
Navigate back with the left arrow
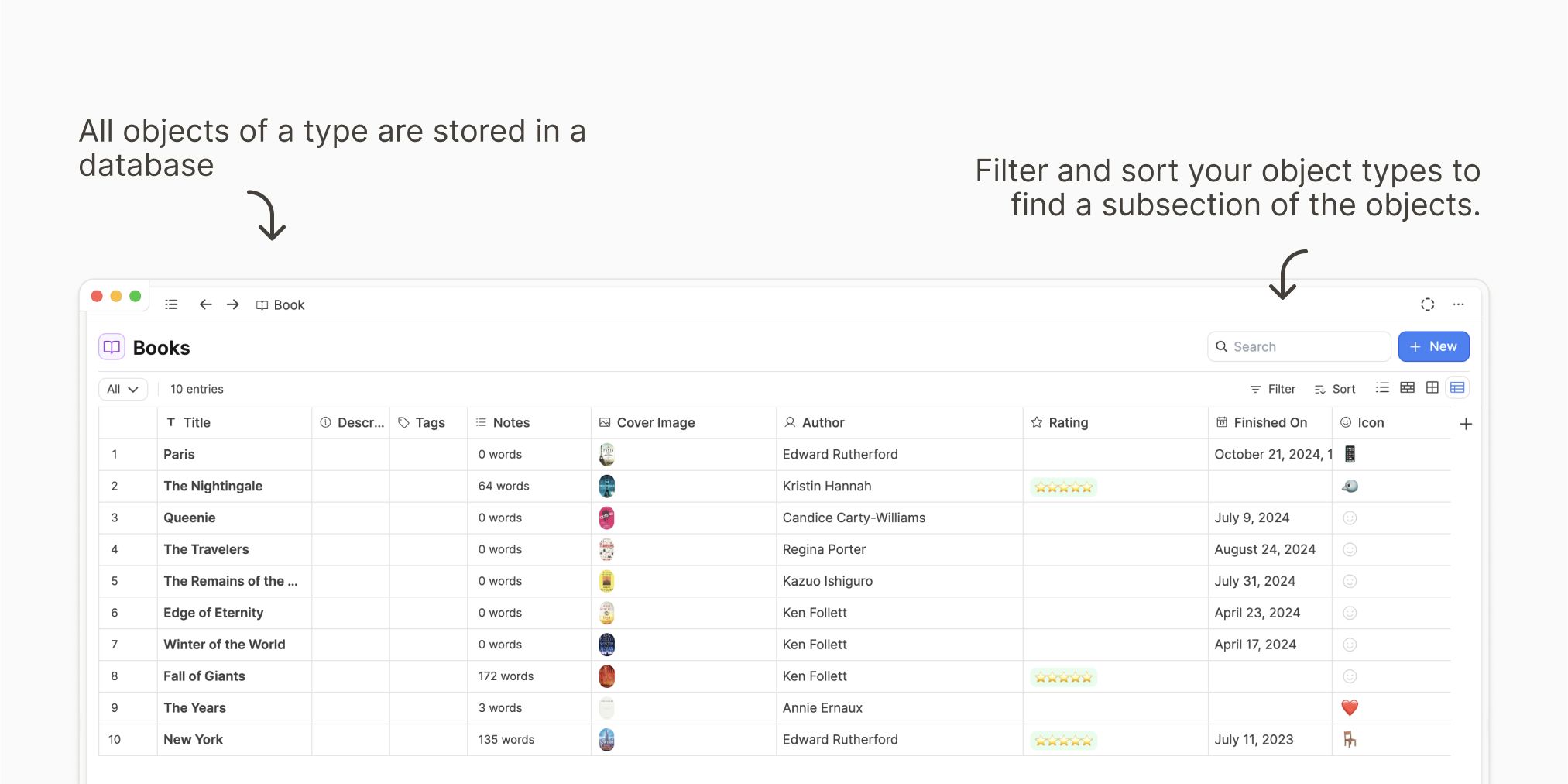205,304
